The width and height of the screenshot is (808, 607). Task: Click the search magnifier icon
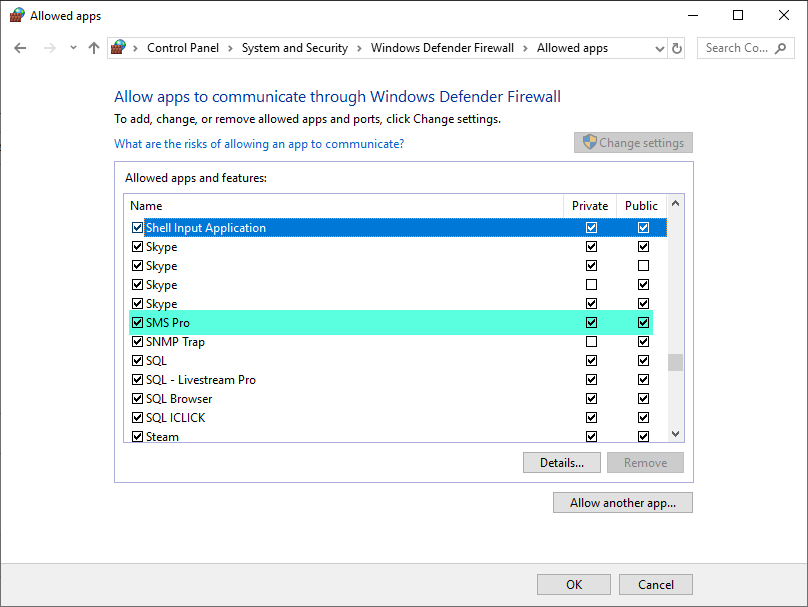[781, 48]
